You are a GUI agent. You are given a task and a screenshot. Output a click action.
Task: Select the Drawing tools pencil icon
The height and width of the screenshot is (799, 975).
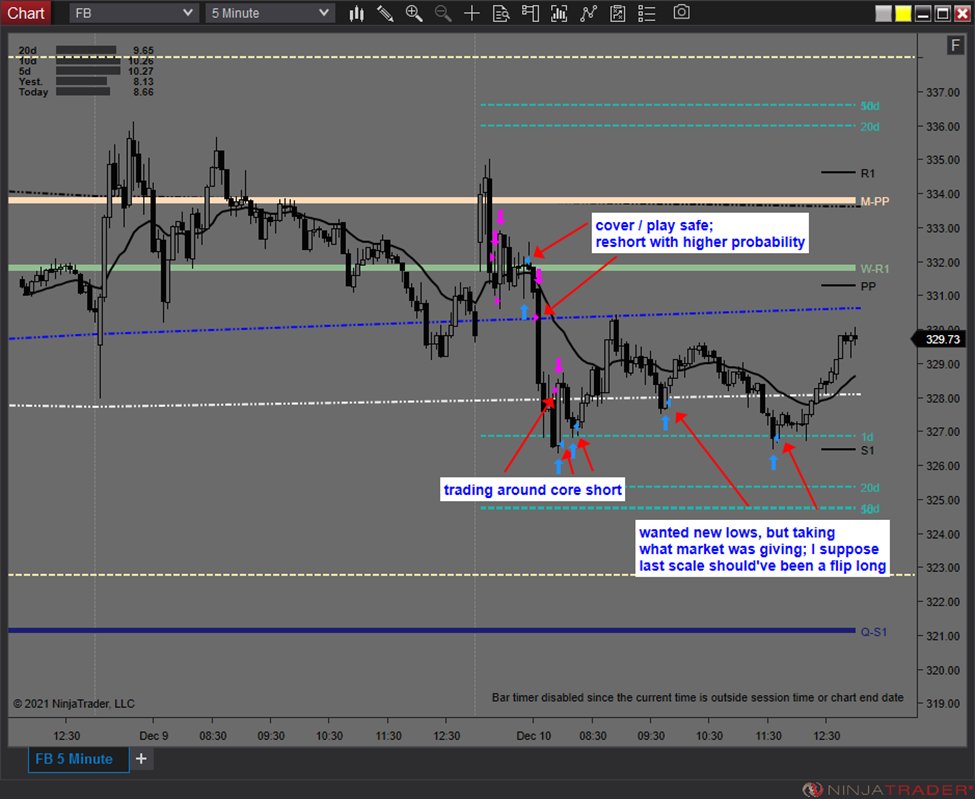point(383,13)
